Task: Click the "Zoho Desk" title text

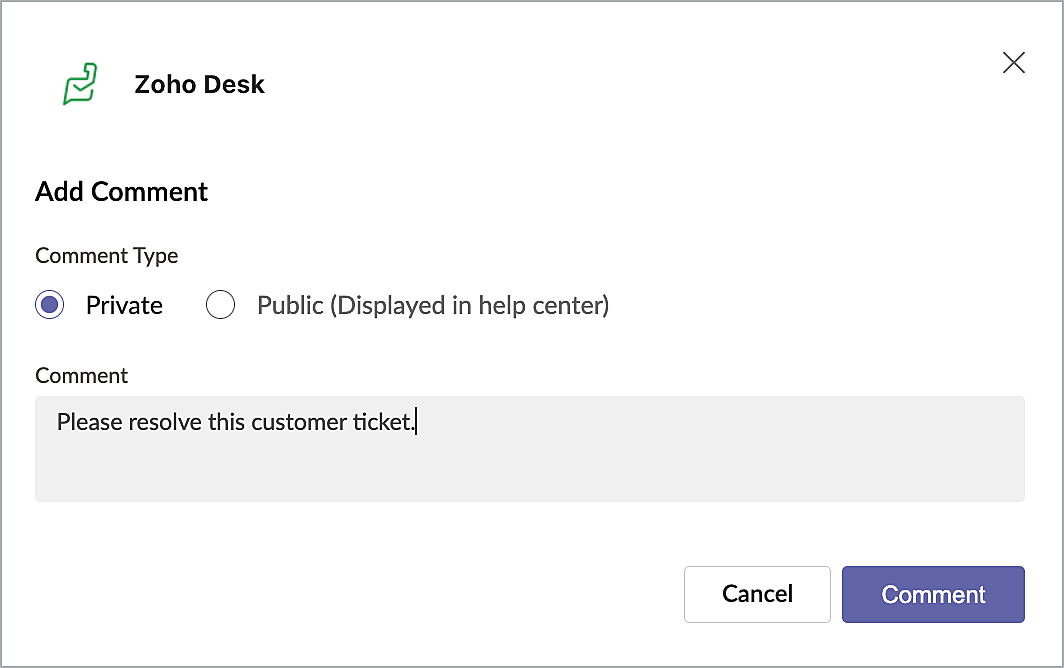Action: coord(199,84)
